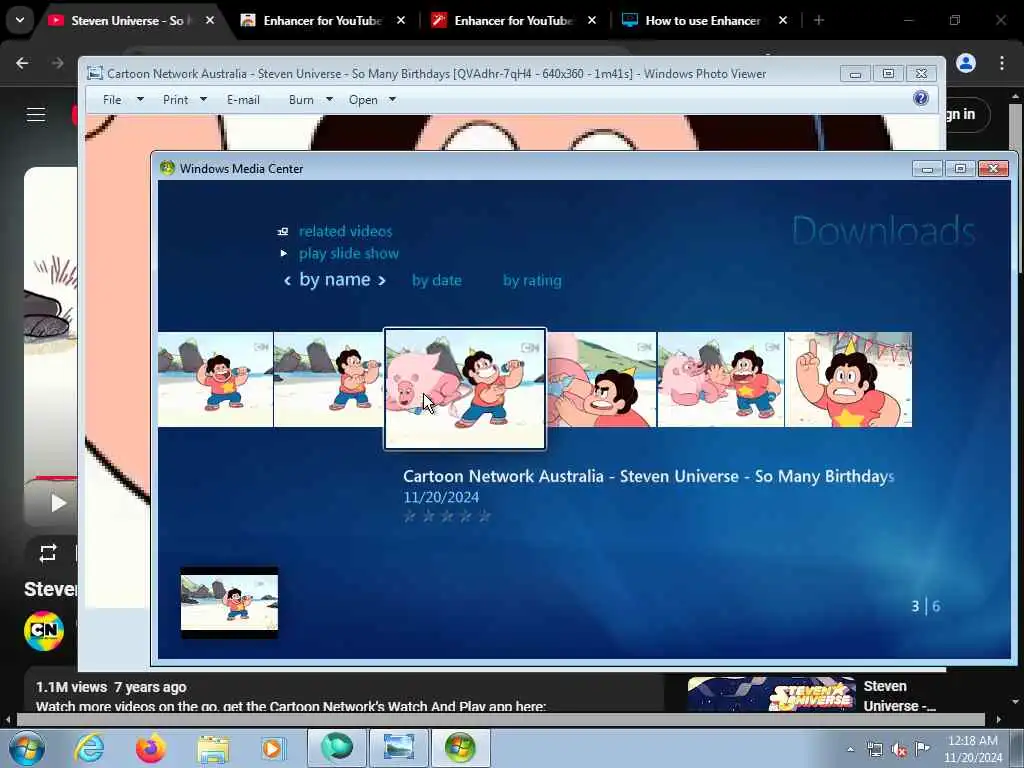Open first Steven beach thumbnail
The image size is (1024, 768).
(x=216, y=379)
